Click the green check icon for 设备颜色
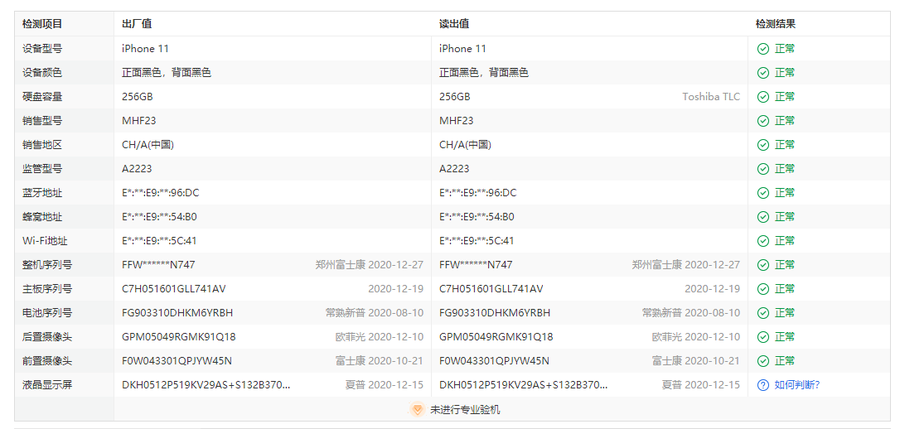 tap(763, 73)
